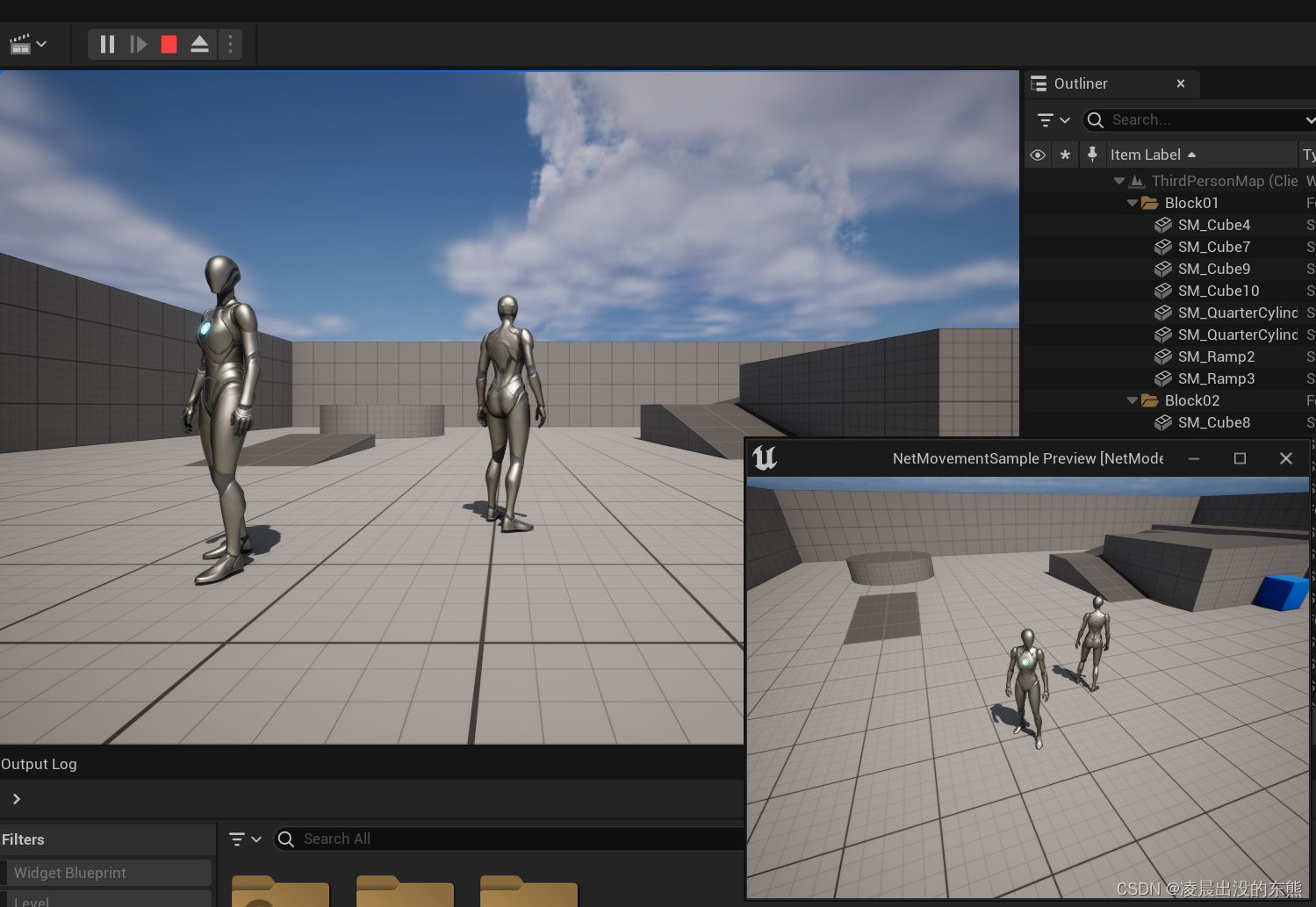Pause the play-in-editor simulation
1316x907 pixels.
(107, 44)
